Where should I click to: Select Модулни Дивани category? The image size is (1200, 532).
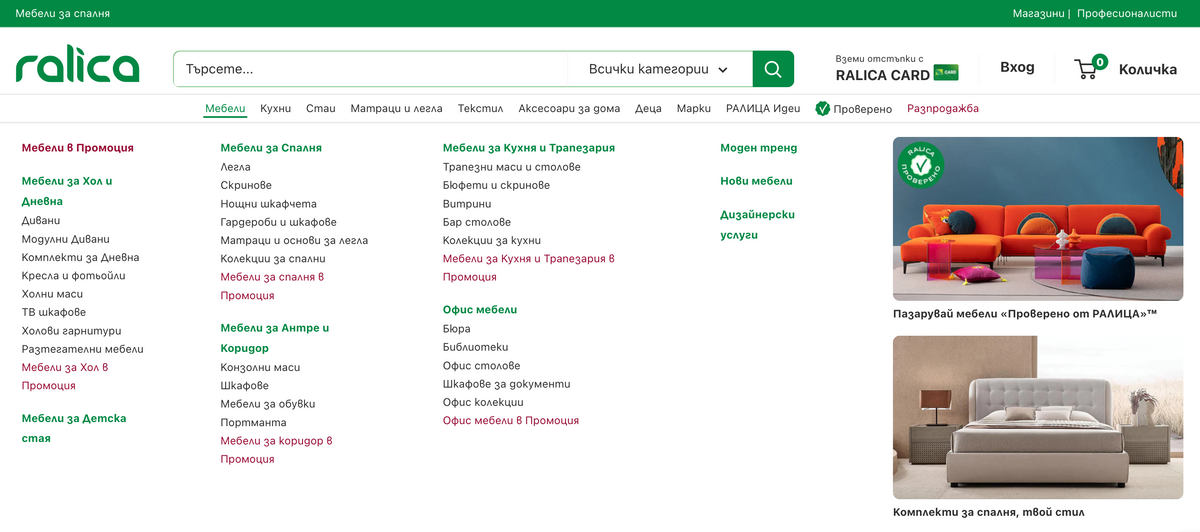pyautogui.click(x=66, y=239)
